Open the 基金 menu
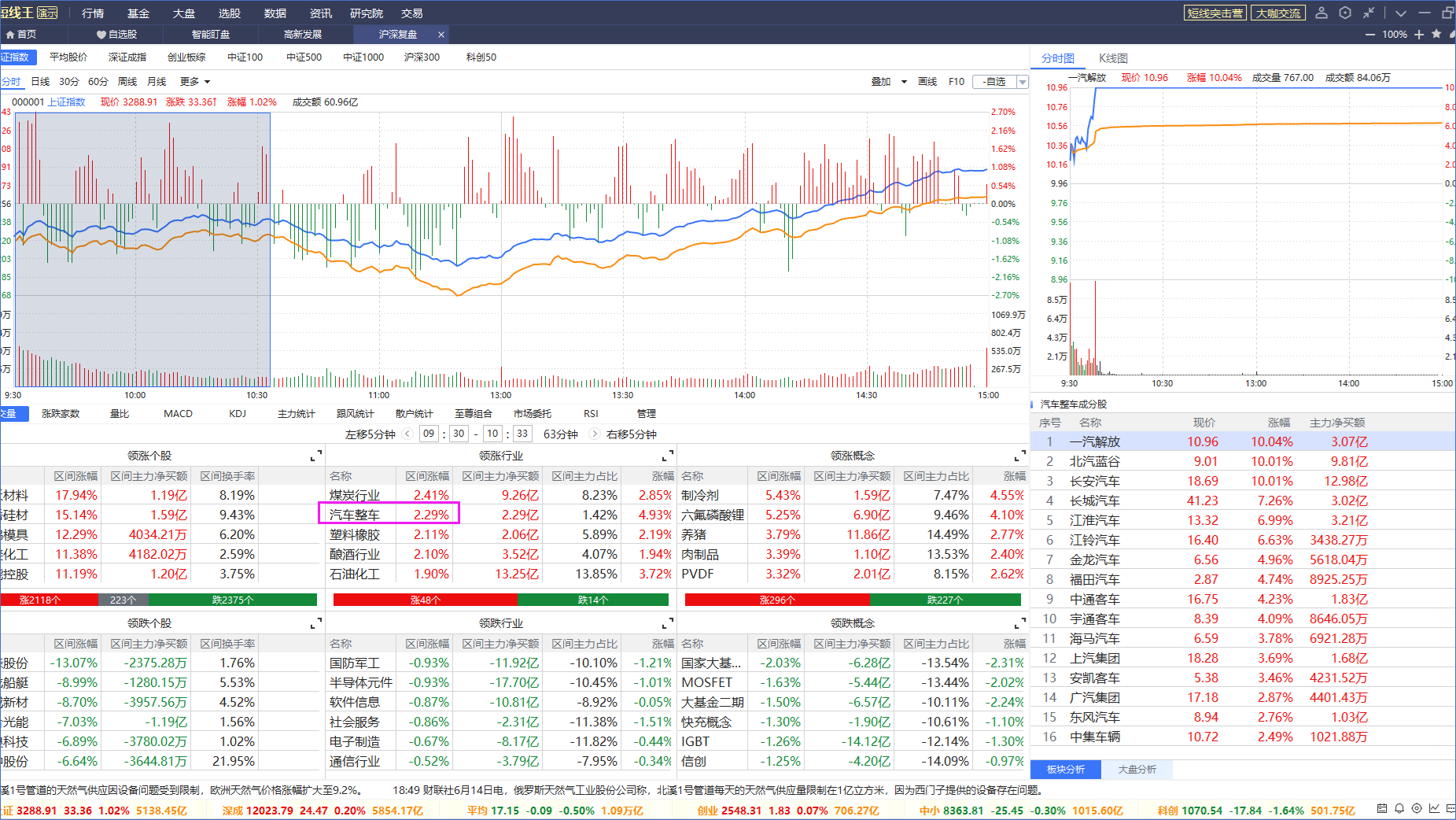Image resolution: width=1456 pixels, height=820 pixels. 138,13
